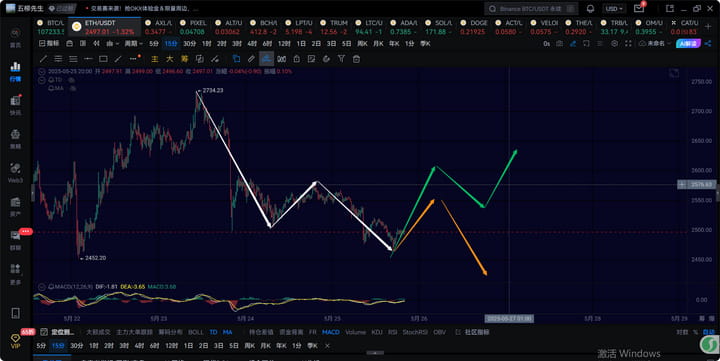Click the Binance BTC/USDT search field
The height and width of the screenshot is (361, 720).
tap(532, 9)
